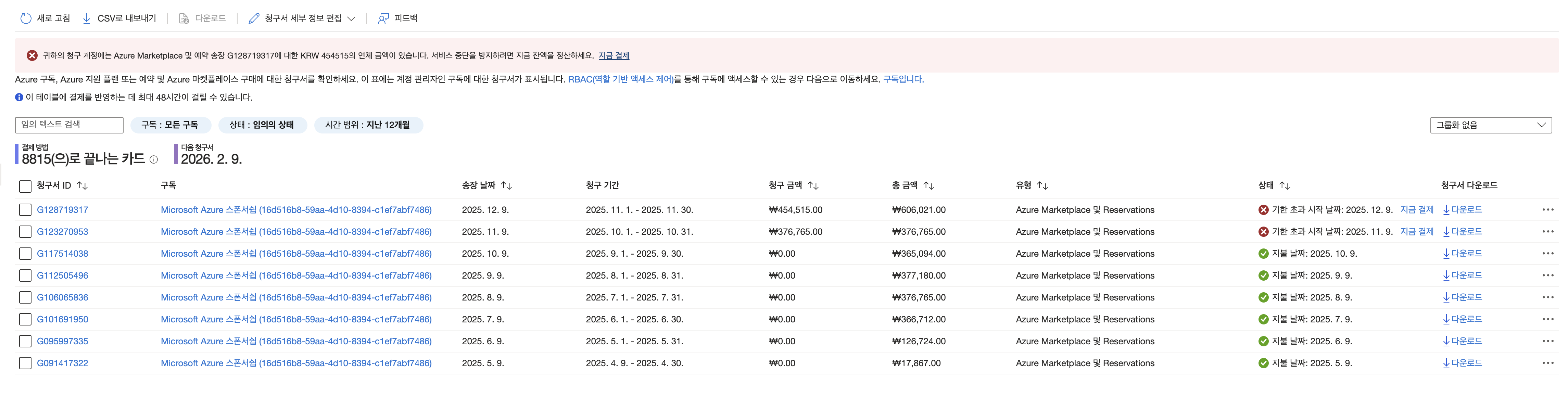Open the 시간 범위 : 지난 12개월 filter
Image resolution: width=1568 pixels, height=397 pixels.
tap(368, 125)
